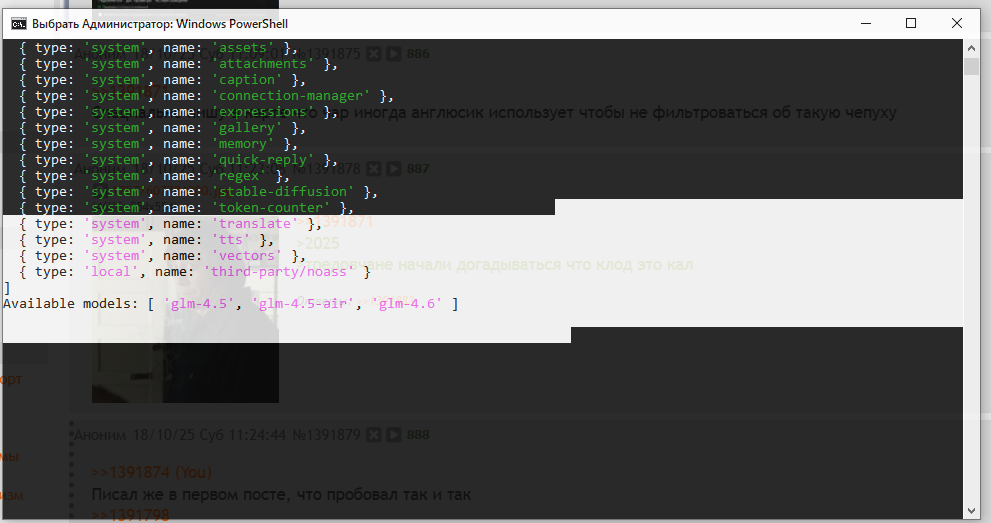Click the play-arrow icon beside post №1391879
Screen dimensions: 991x523
(x=394, y=435)
